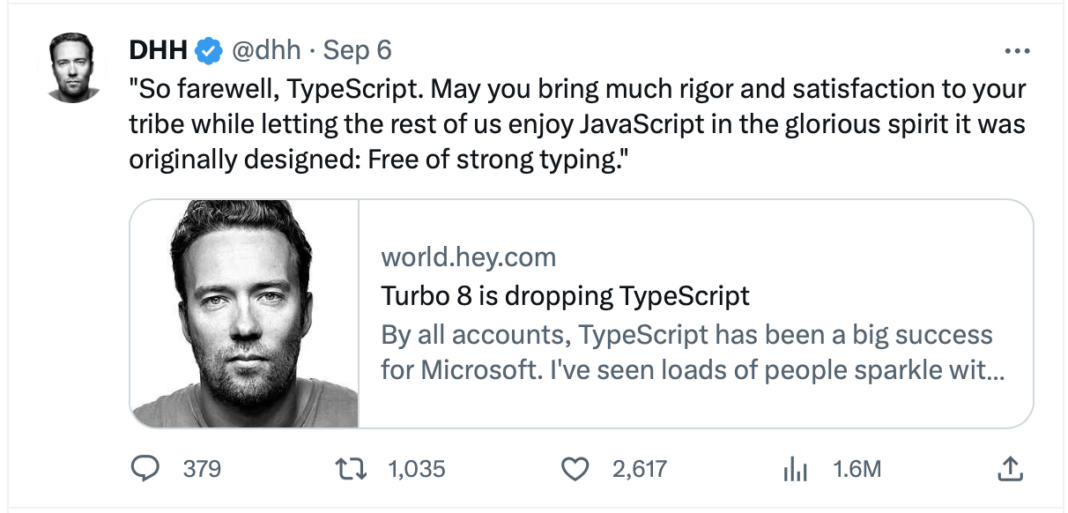Click the 379 replies count
The width and height of the screenshot is (1068, 513).
(x=202, y=469)
